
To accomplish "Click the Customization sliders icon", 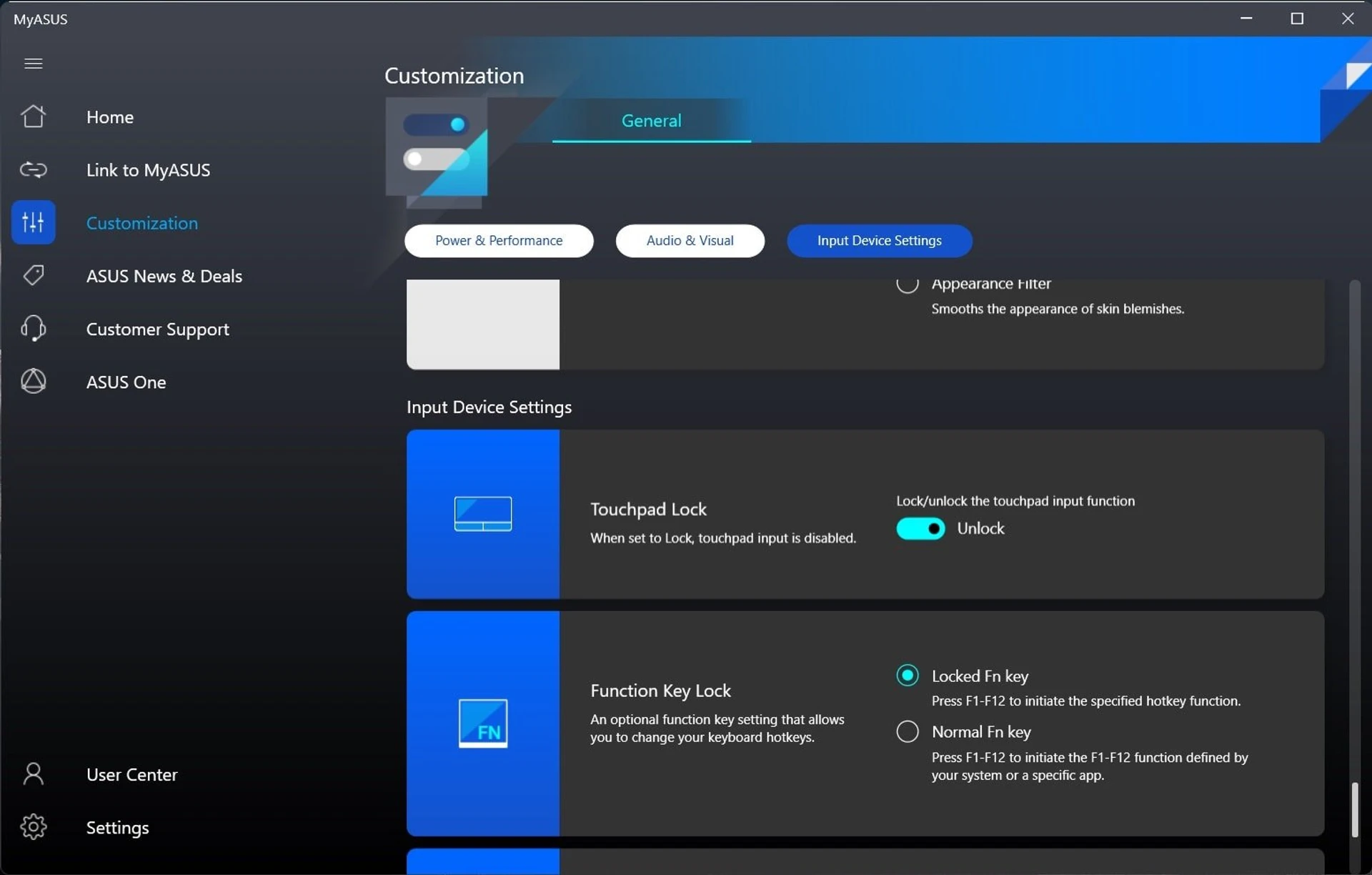I will 33,222.
